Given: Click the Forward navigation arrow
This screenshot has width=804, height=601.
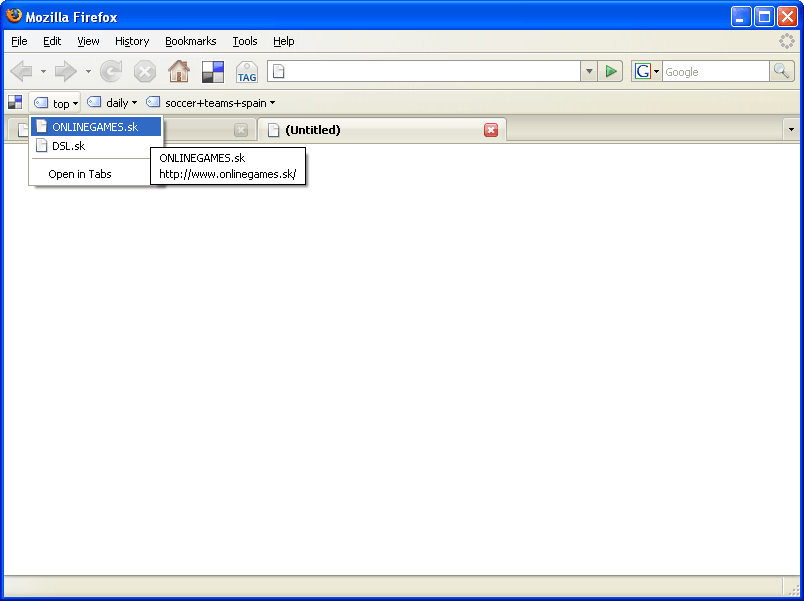Looking at the screenshot, I should (x=66, y=71).
